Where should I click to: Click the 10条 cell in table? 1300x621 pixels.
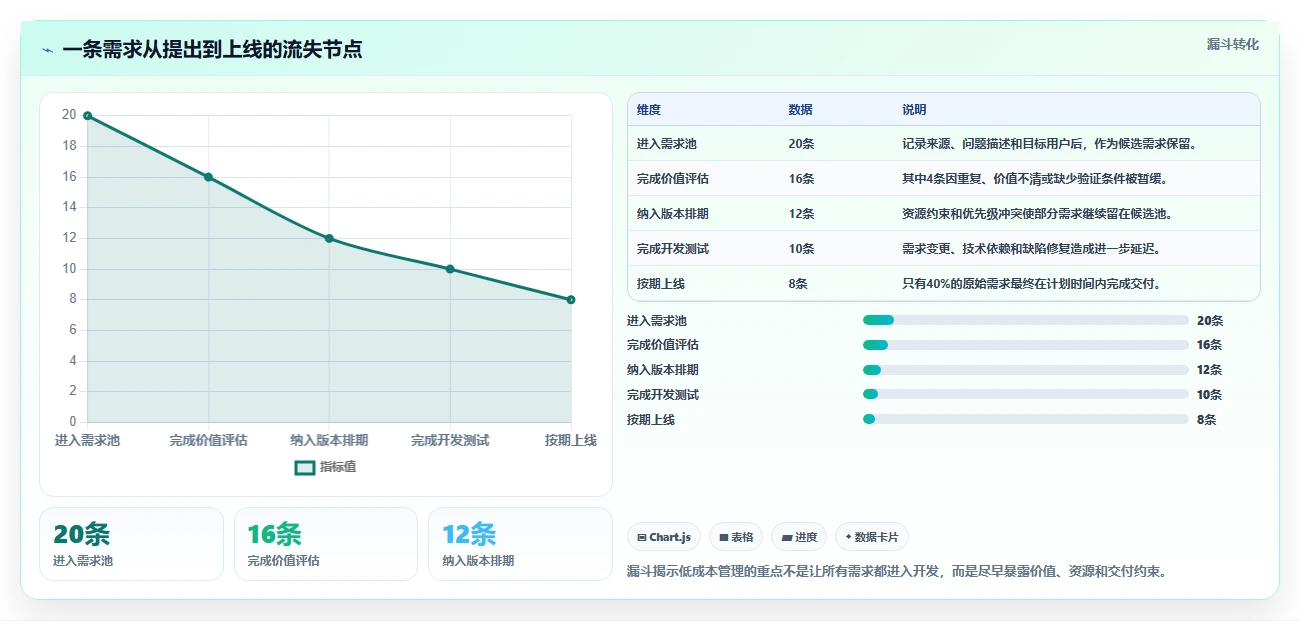pos(802,249)
